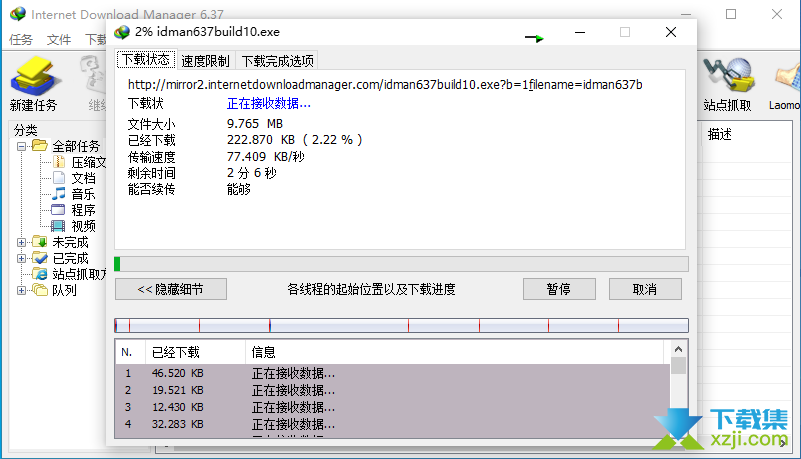
Task: Select the 音乐 note icon
Action: coord(59,194)
